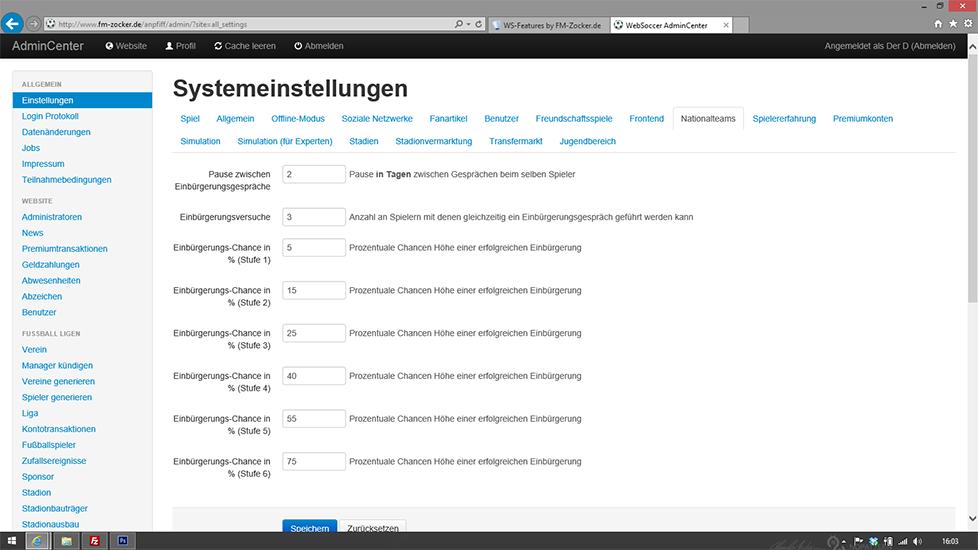
Task: Click Abmelden with the power icon
Action: 319,46
